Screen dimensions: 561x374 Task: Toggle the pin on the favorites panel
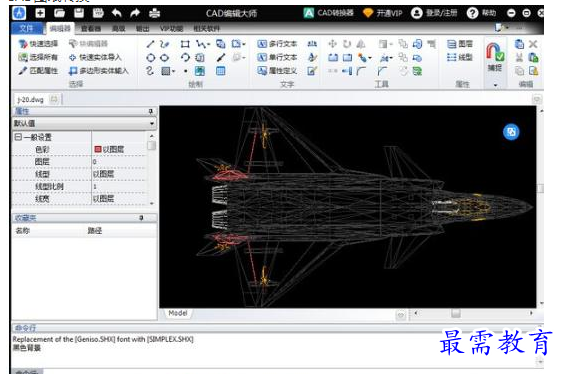pos(141,218)
